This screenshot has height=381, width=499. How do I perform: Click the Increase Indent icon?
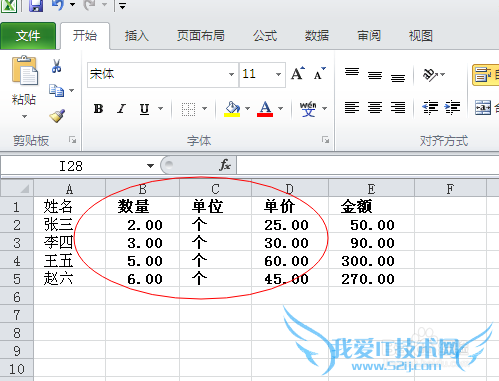pos(452,108)
